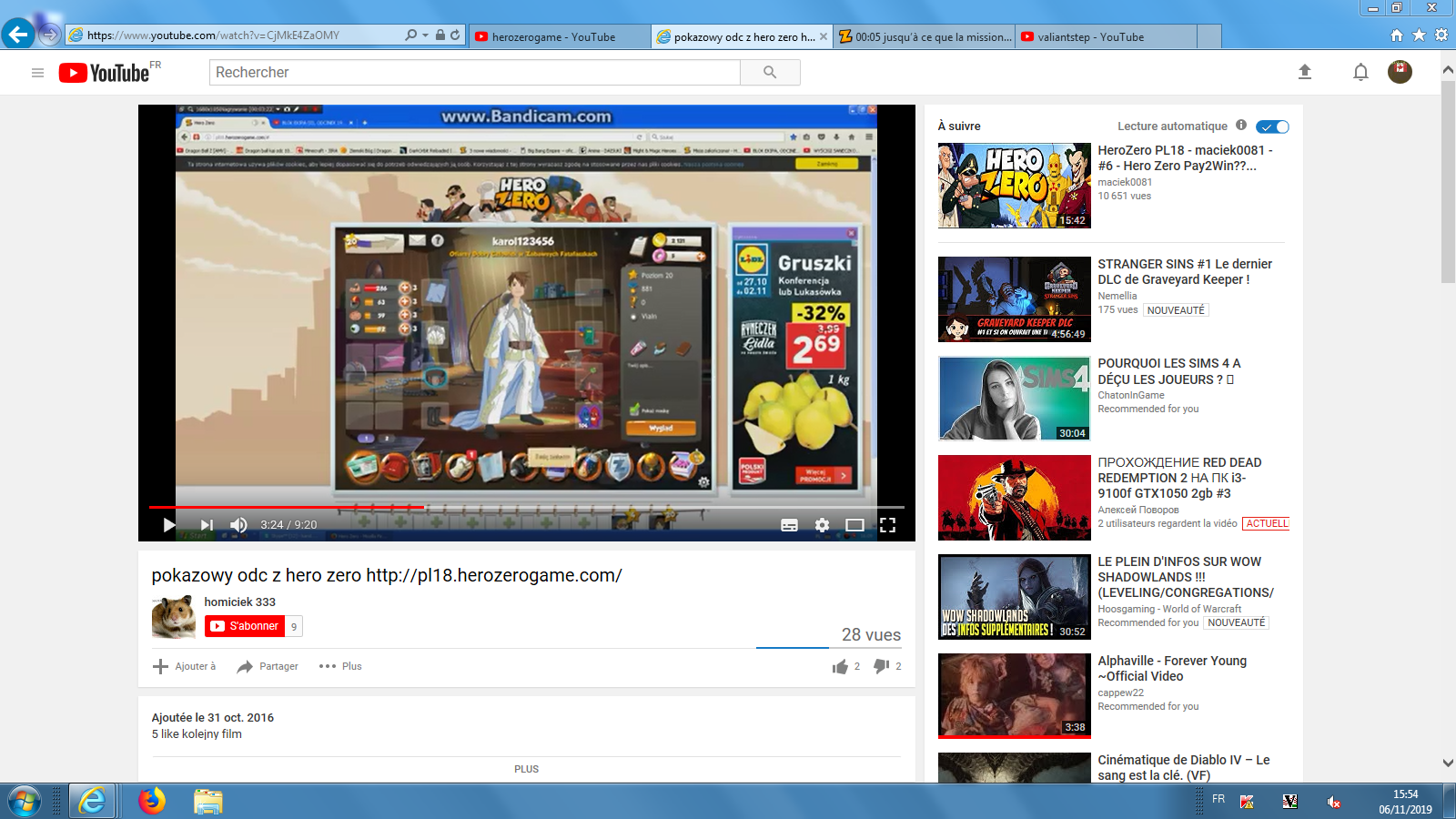Image resolution: width=1456 pixels, height=819 pixels.
Task: Click muted volume tray icon
Action: [1333, 802]
